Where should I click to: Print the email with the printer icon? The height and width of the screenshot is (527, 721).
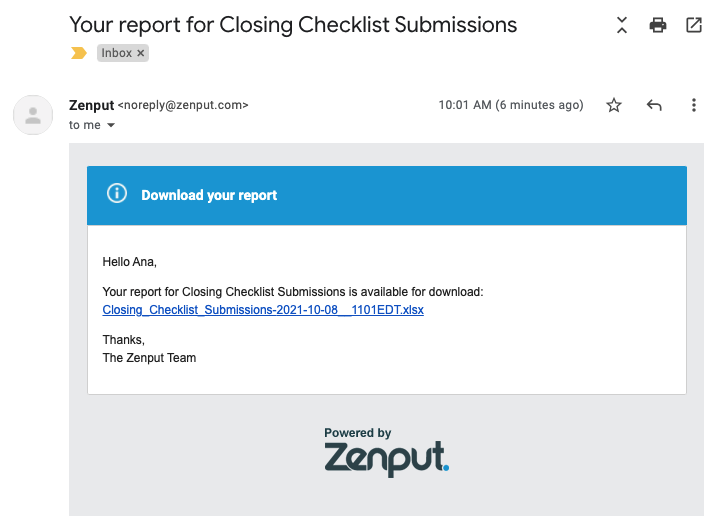(658, 25)
